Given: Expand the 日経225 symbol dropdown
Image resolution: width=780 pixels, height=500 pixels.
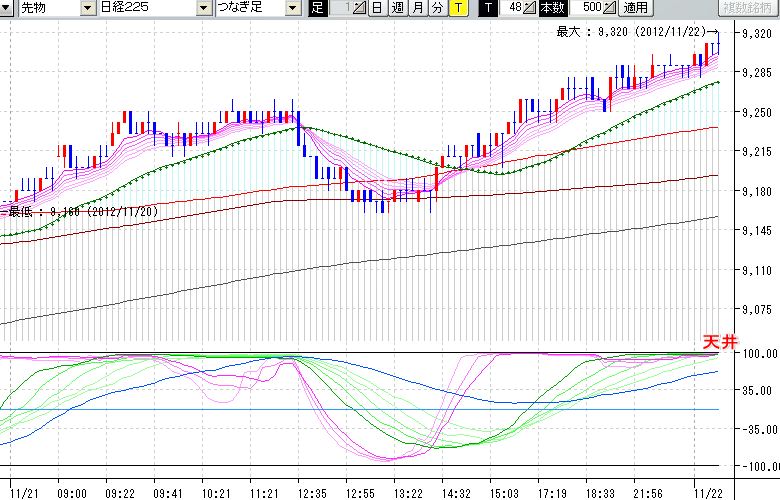Looking at the screenshot, I should tap(204, 8).
